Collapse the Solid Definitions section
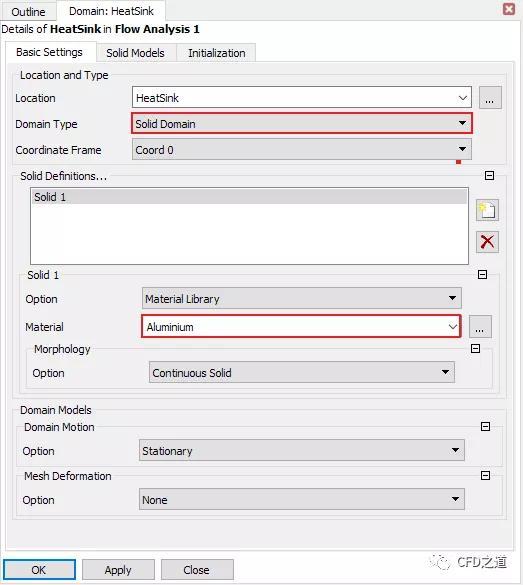Viewport: 523px width, 585px height. (x=489, y=175)
